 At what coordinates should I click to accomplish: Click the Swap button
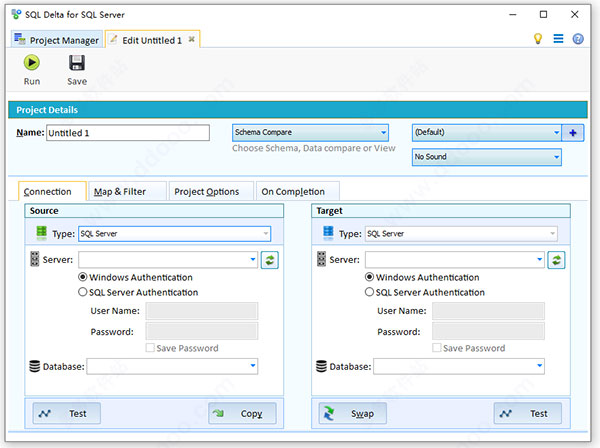pyautogui.click(x=353, y=413)
